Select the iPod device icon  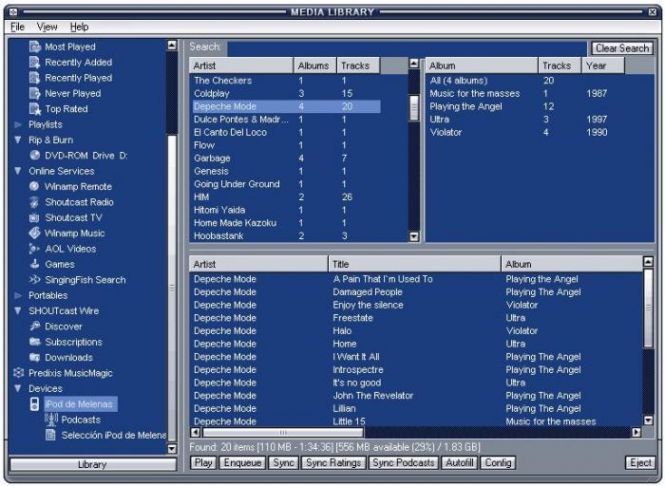coord(35,404)
